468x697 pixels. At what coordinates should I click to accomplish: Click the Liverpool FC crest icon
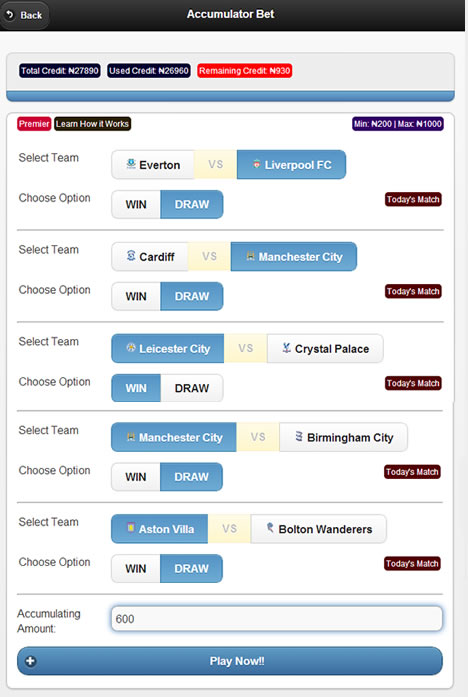pyautogui.click(x=256, y=164)
